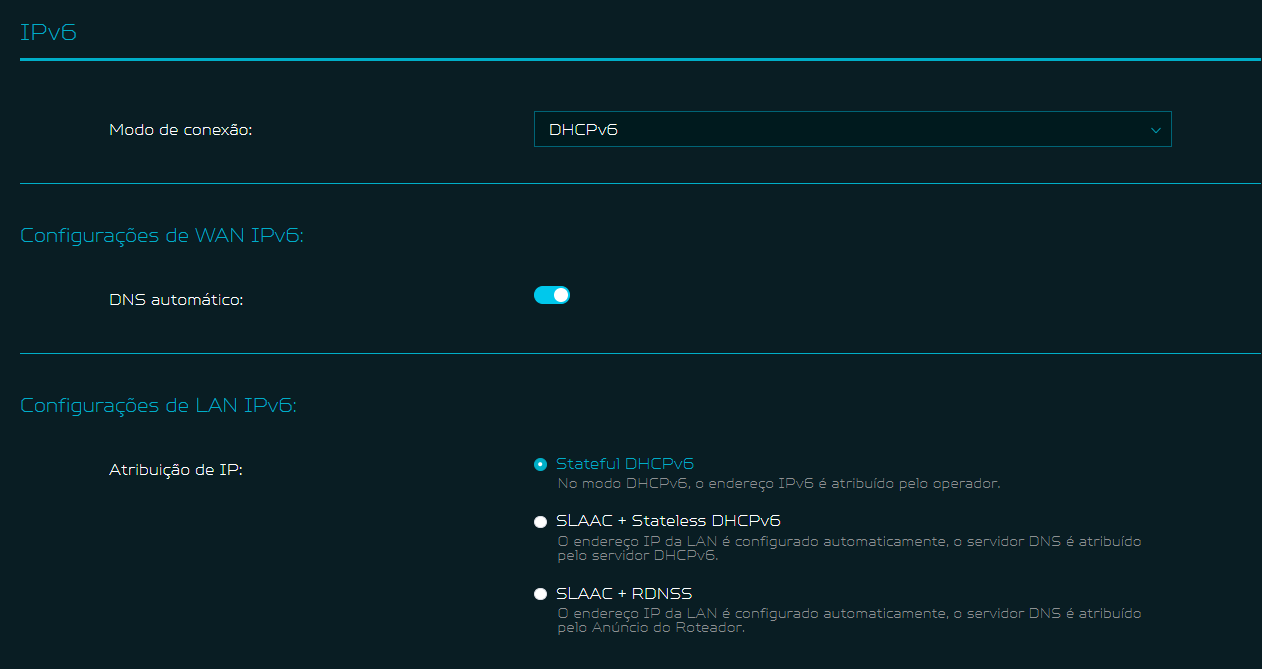Disable the DNS automático switch
This screenshot has width=1262, height=669.
tap(552, 295)
